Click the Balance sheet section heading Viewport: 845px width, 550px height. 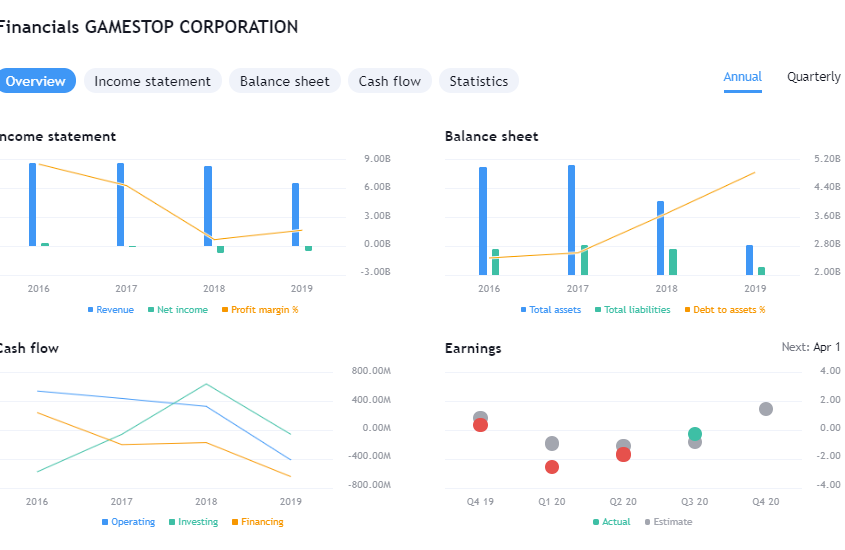tap(491, 136)
